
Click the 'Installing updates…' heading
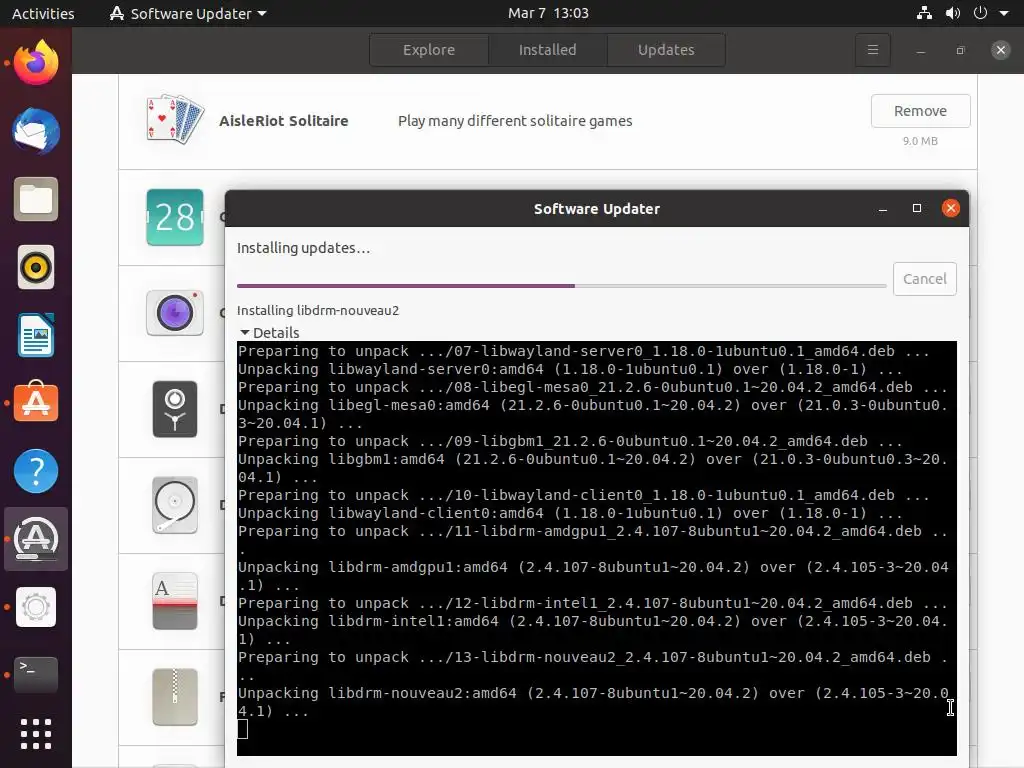point(303,248)
